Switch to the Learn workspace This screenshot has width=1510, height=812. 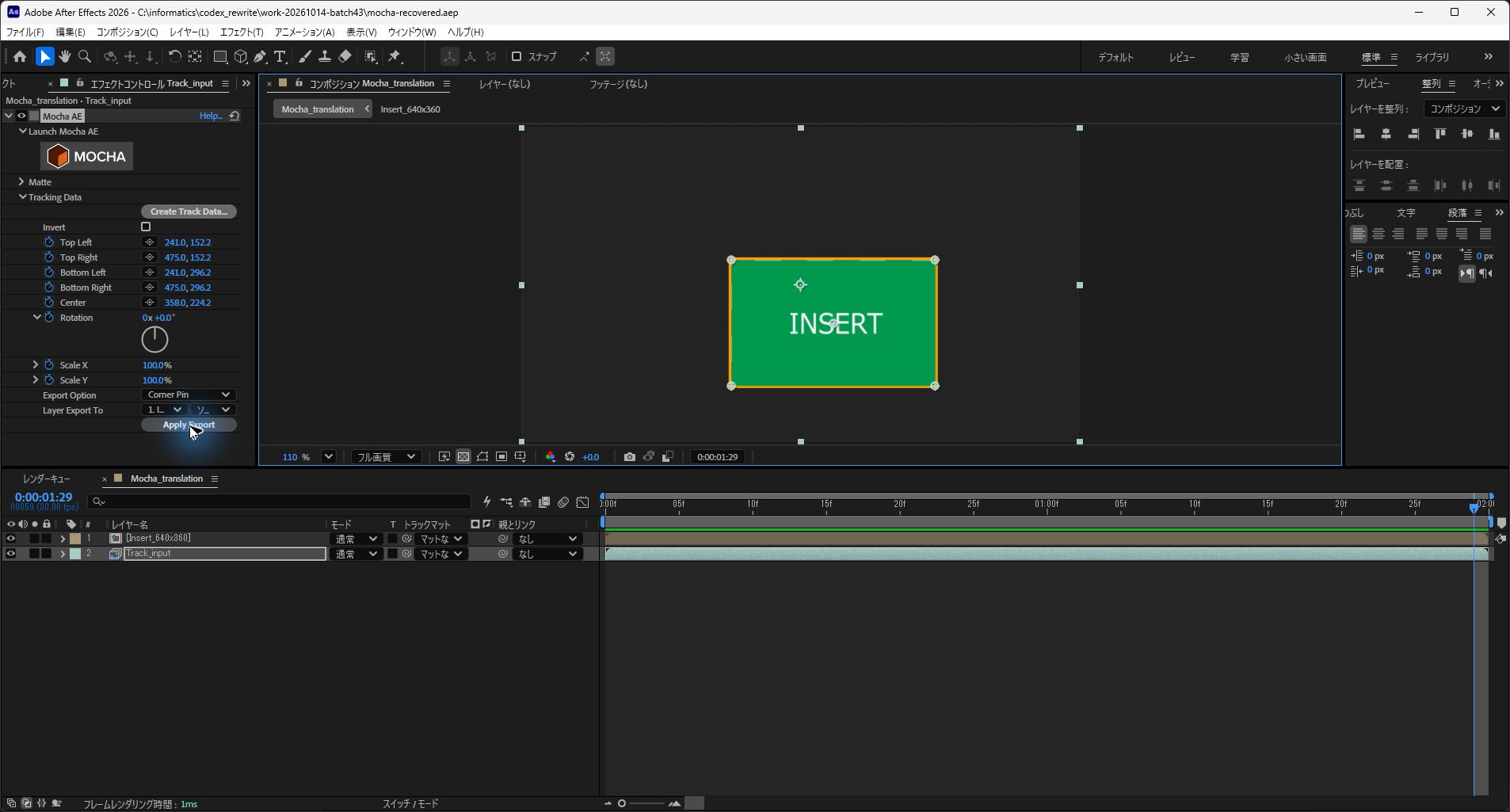pyautogui.click(x=1239, y=57)
